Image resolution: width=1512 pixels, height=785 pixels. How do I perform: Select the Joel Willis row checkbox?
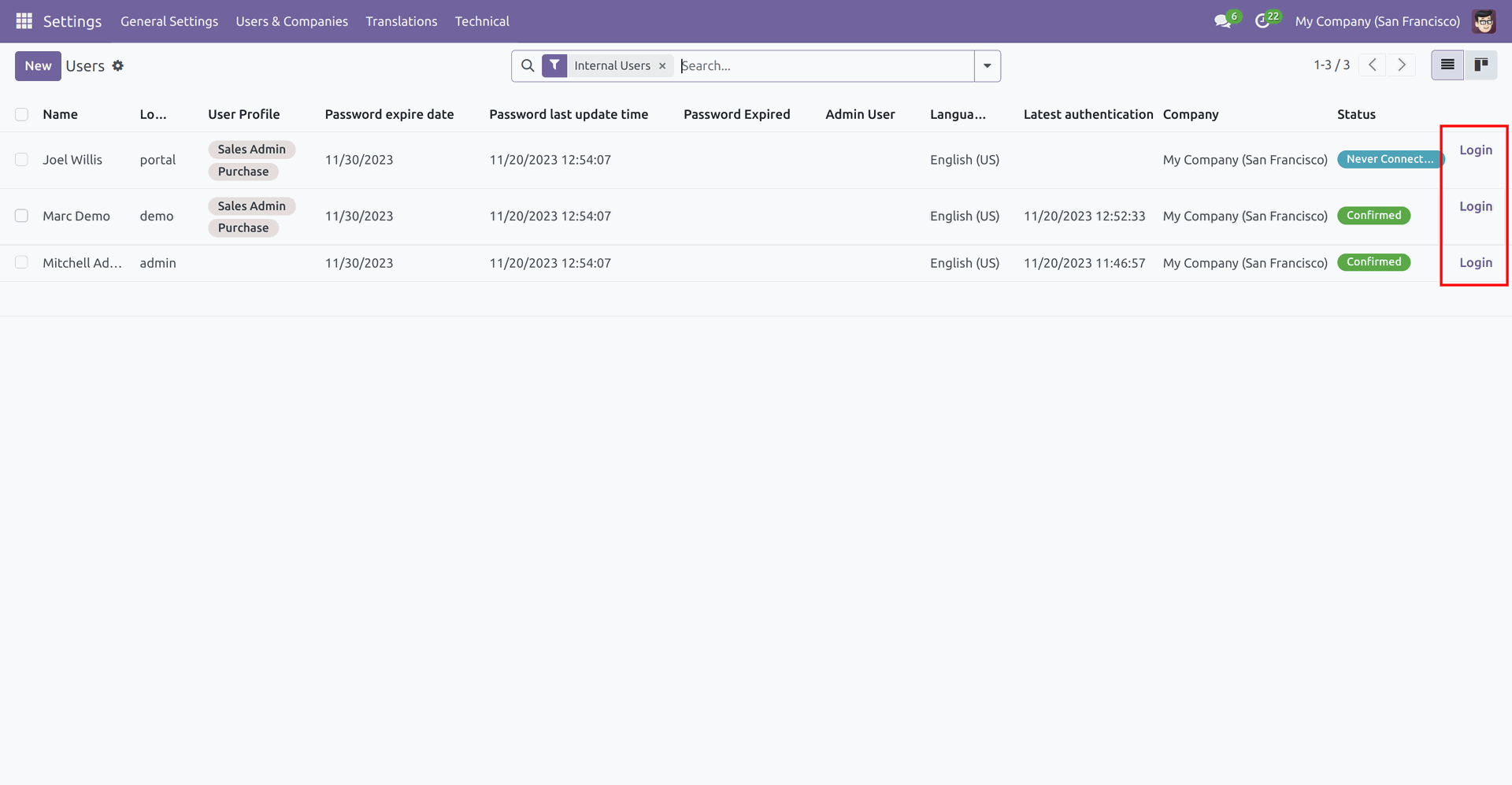(22, 160)
